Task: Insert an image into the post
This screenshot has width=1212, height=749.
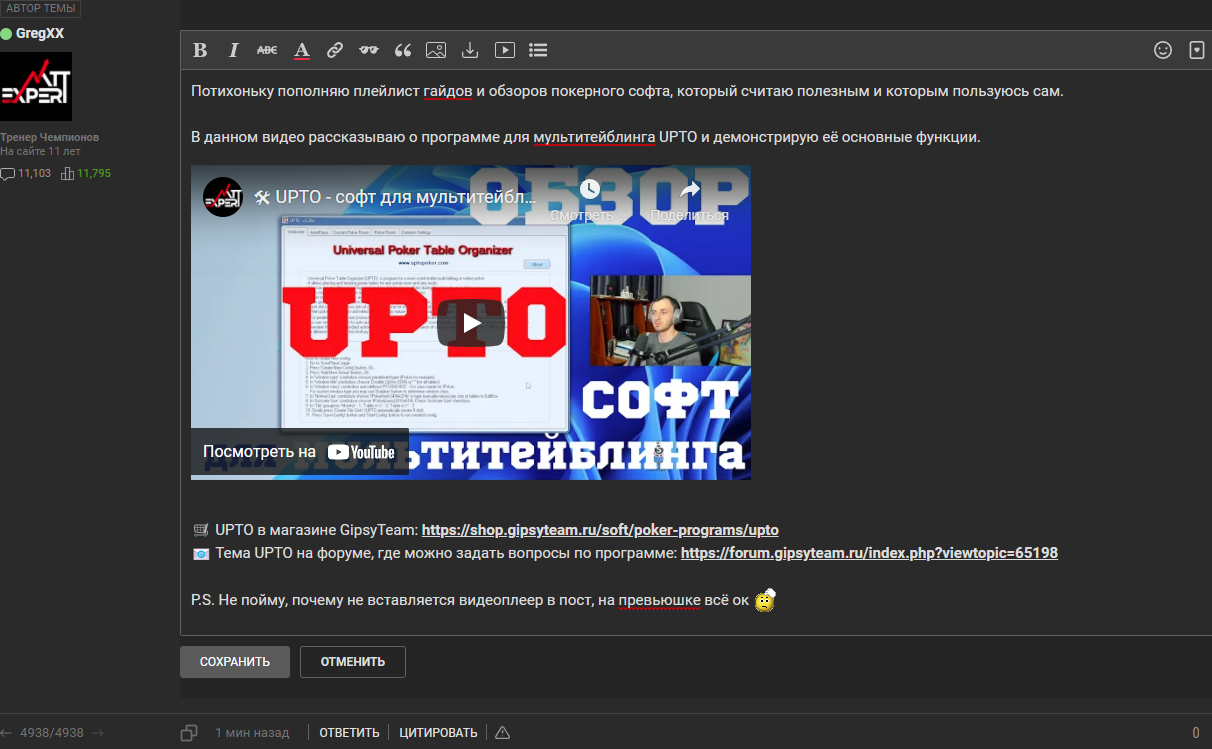Action: tap(436, 50)
